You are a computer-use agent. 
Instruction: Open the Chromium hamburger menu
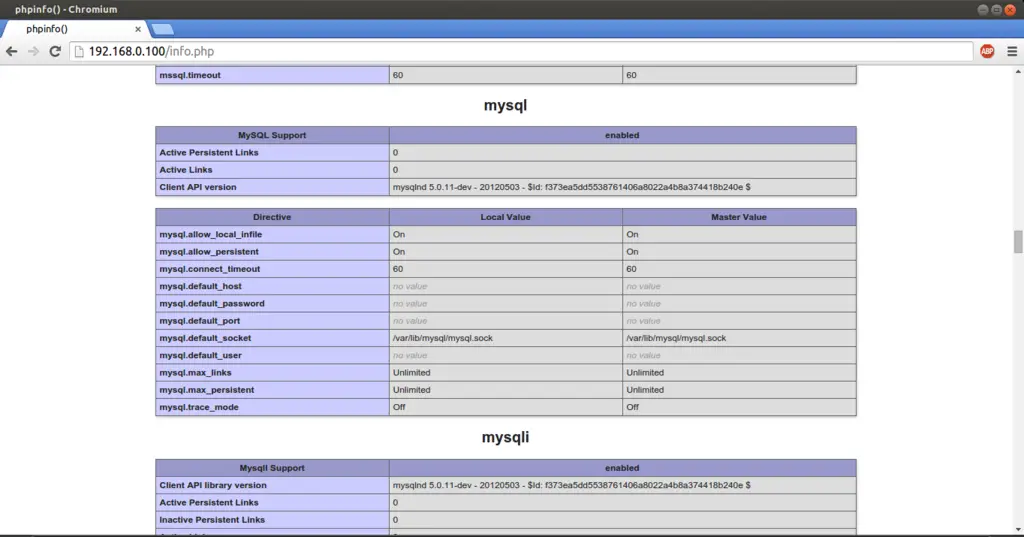pos(1012,51)
